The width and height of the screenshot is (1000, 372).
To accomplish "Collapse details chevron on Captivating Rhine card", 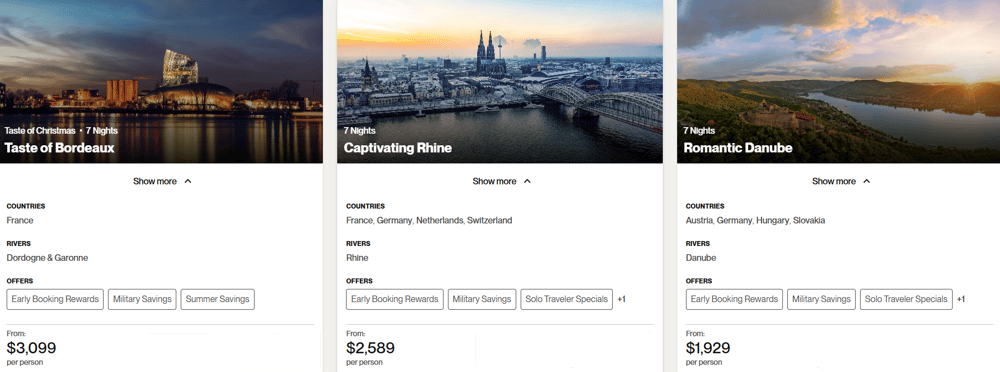I will (527, 181).
